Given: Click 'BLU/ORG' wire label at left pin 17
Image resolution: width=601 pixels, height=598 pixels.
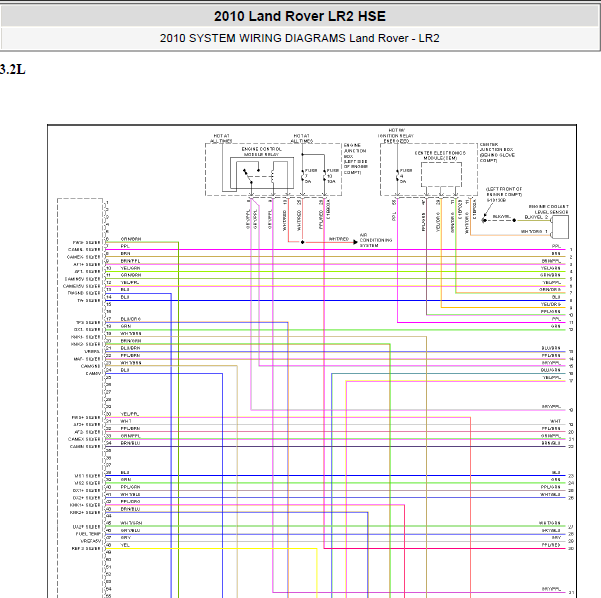Looking at the screenshot, I should coord(130,319).
